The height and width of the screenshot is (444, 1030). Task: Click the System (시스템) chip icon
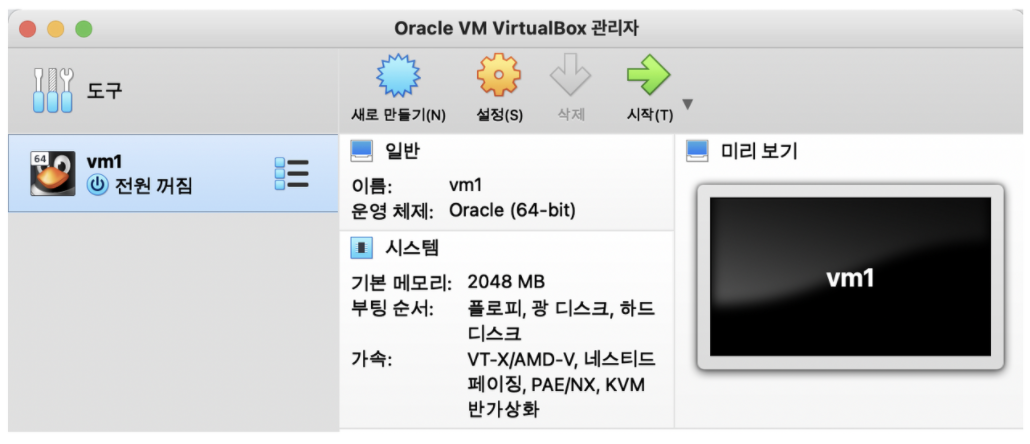(362, 248)
